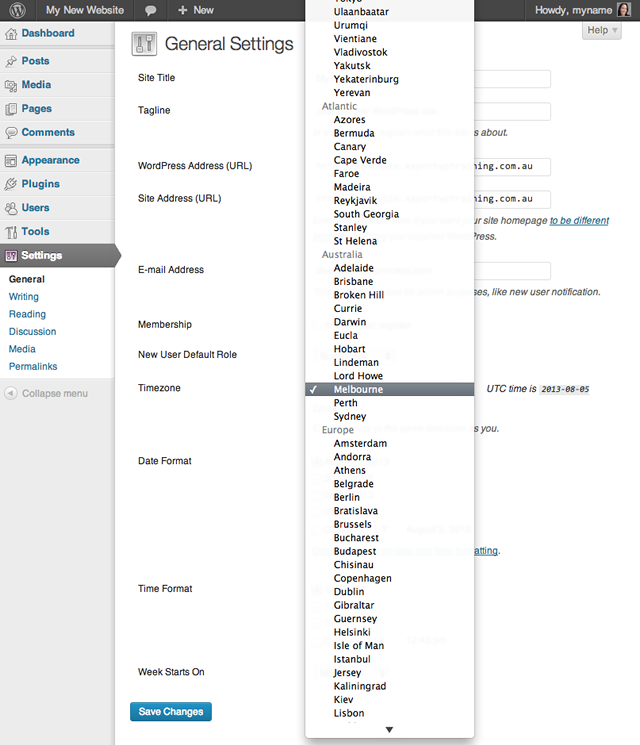The image size is (640, 745).
Task: Click the Comments speech bubble sidebar icon
Action: point(11,133)
